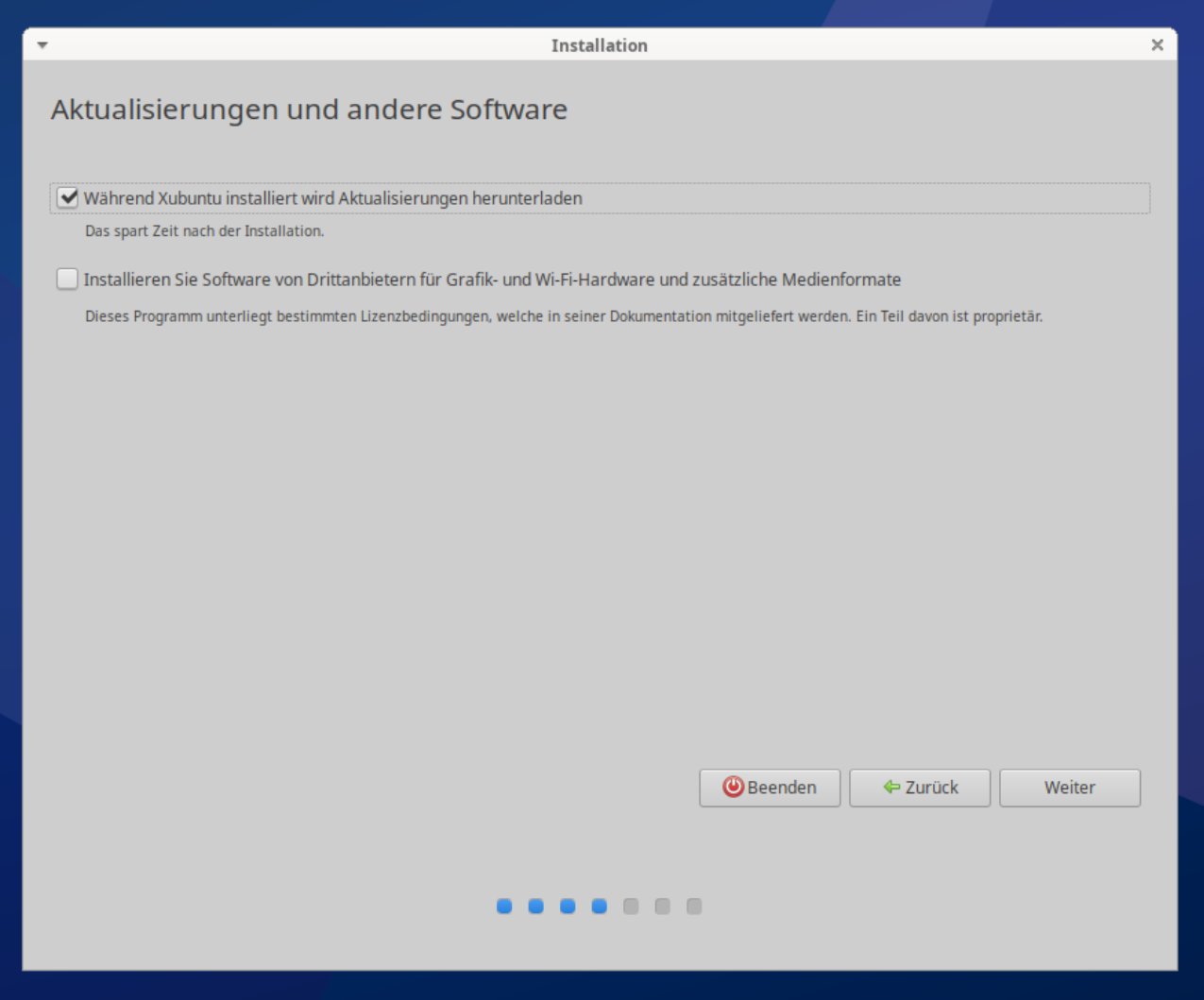Image resolution: width=1204 pixels, height=1000 pixels.
Task: Close the Installation window
Action: click(1157, 45)
